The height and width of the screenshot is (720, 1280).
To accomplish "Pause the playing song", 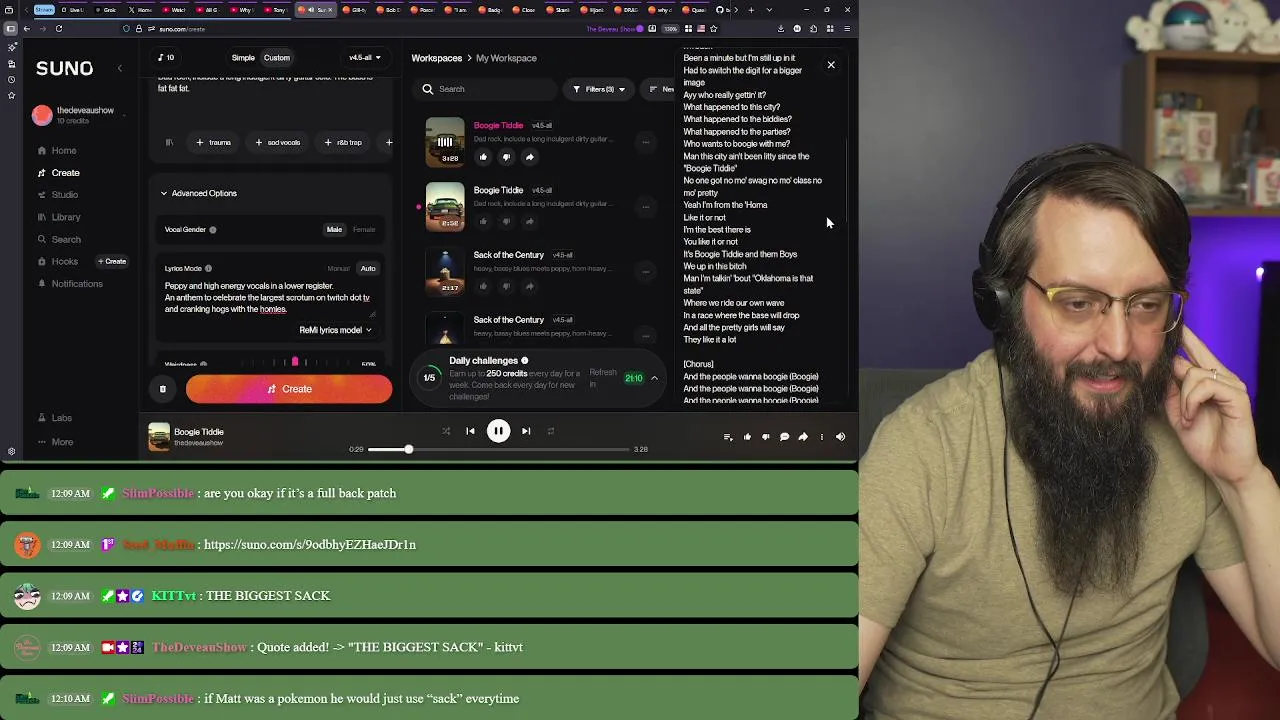I will tap(498, 431).
